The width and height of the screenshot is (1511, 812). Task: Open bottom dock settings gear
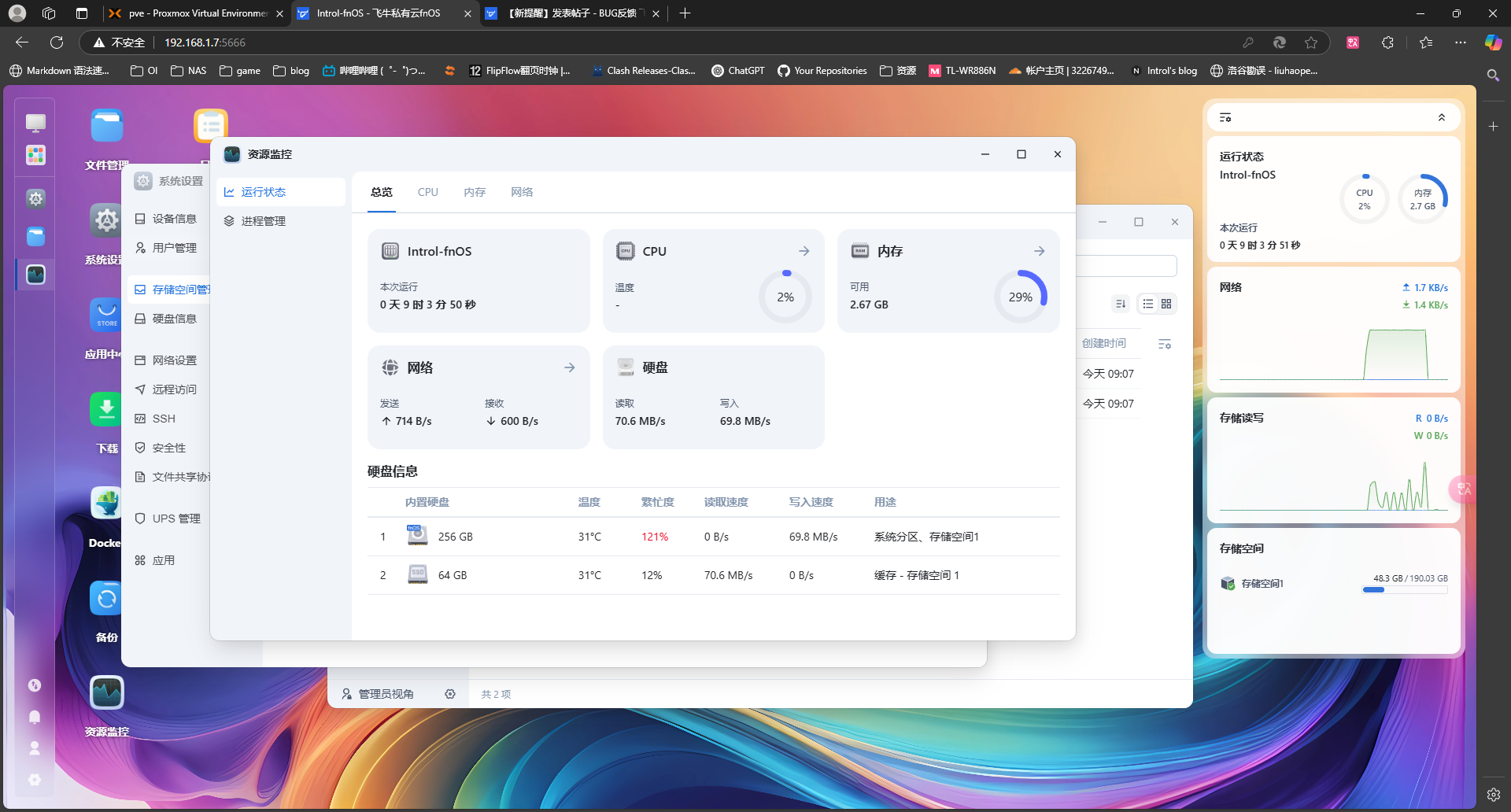click(x=35, y=780)
